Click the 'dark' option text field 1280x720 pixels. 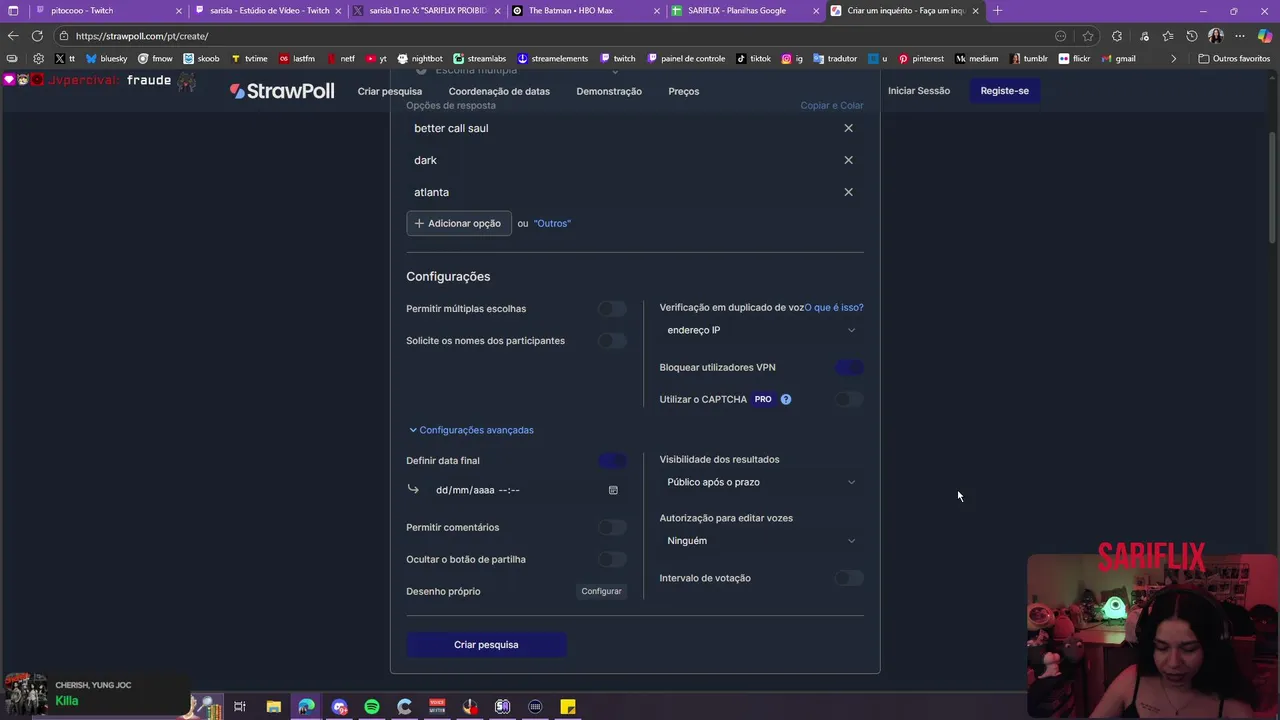(x=620, y=160)
